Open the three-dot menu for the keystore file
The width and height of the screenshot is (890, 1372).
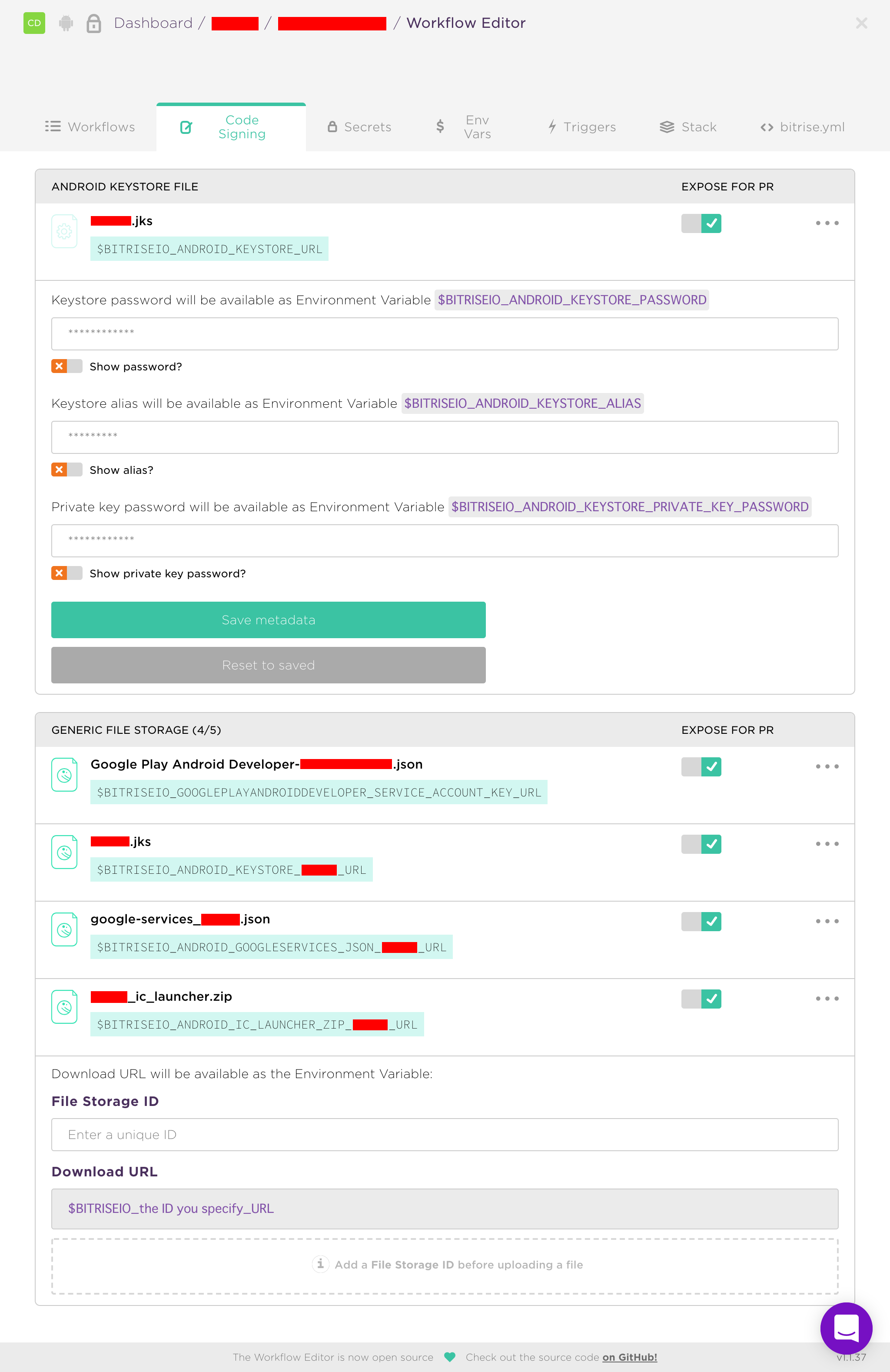tap(827, 223)
